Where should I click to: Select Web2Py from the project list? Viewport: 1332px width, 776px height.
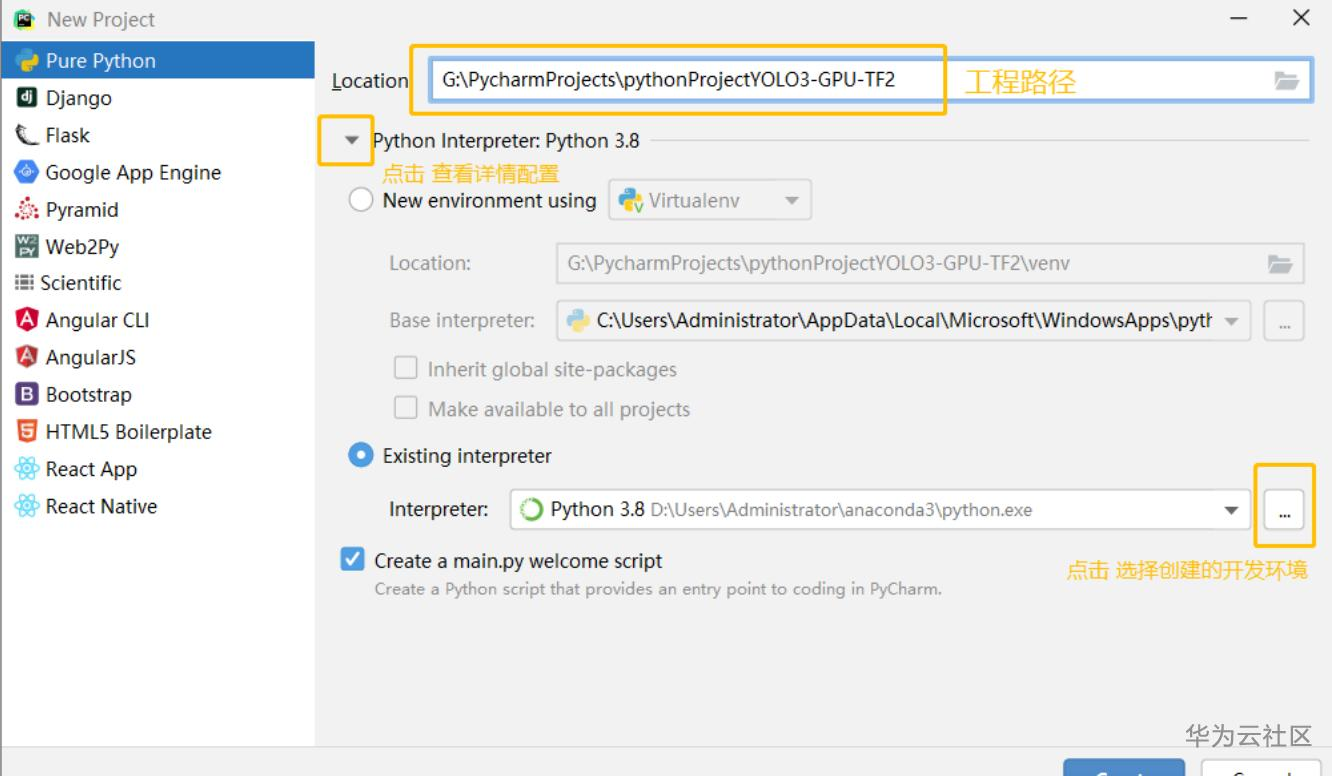[158, 247]
